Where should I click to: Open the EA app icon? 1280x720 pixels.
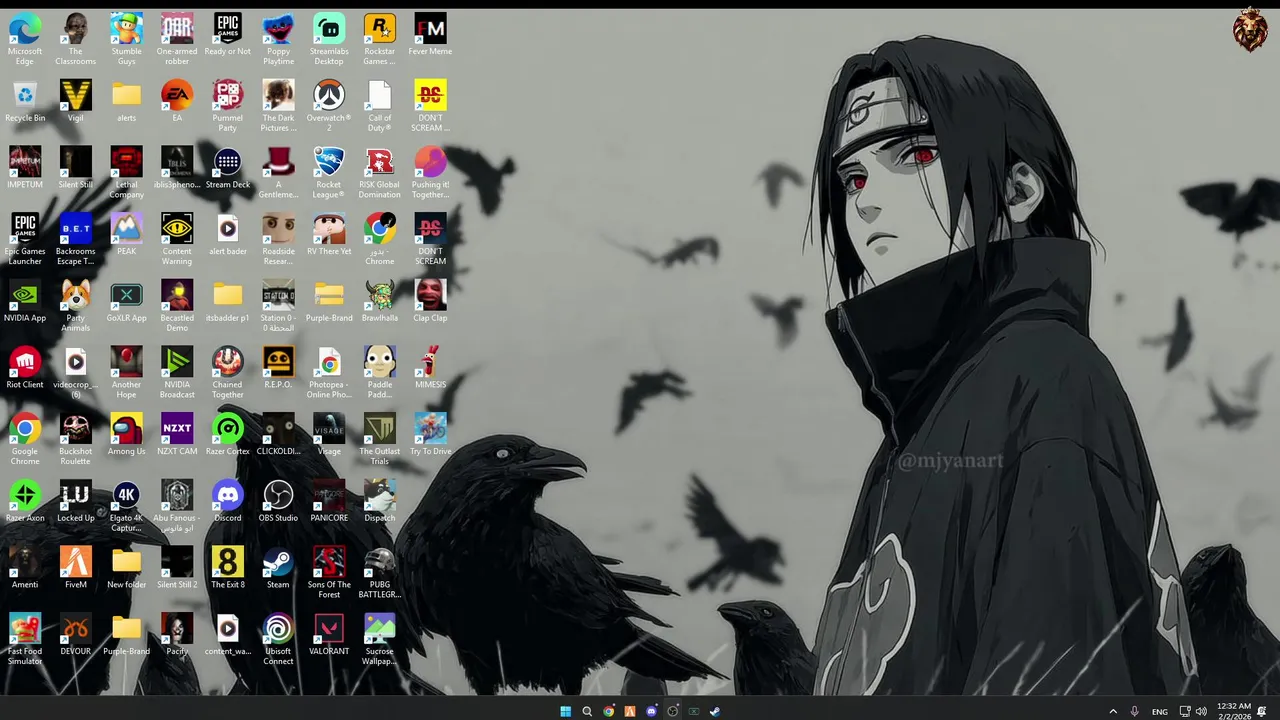177,102
